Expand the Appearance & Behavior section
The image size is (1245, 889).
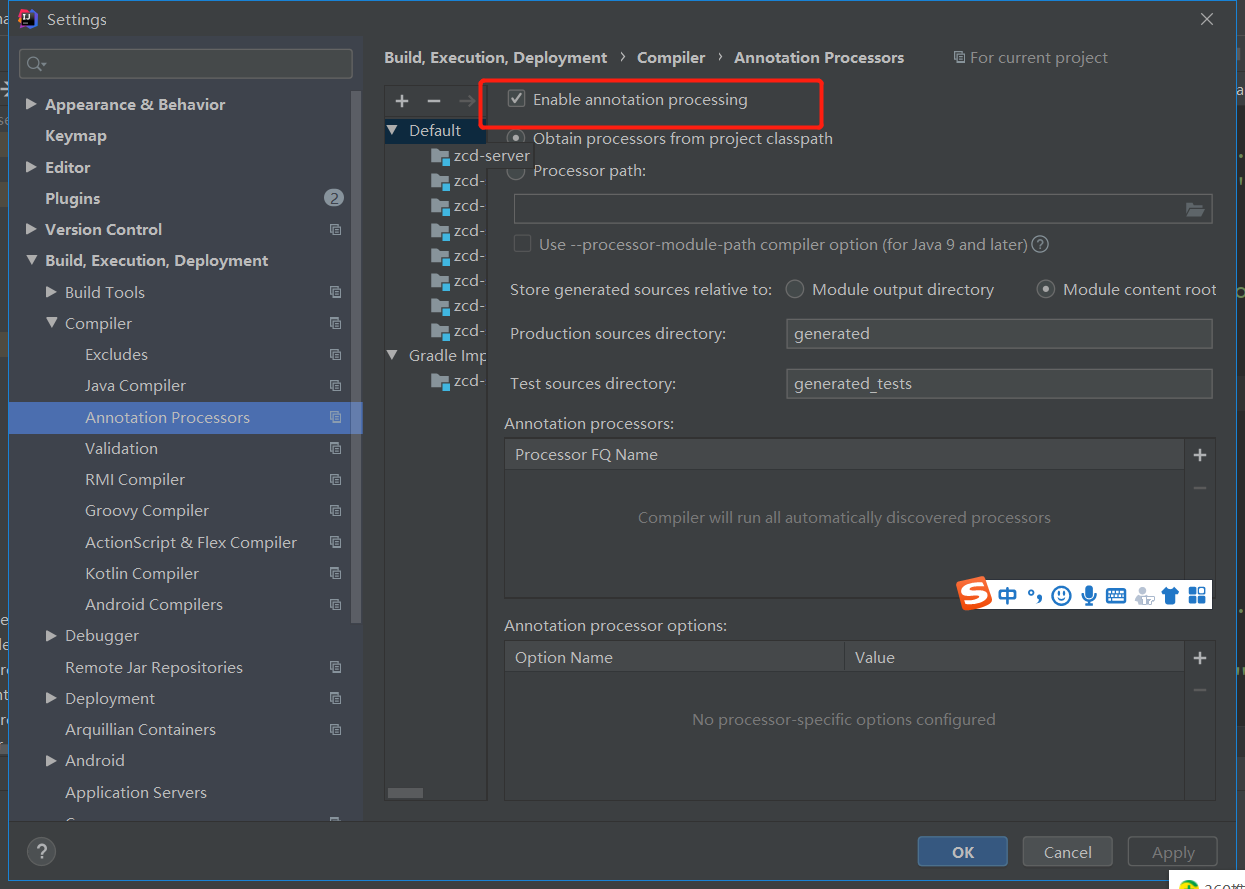[31, 103]
